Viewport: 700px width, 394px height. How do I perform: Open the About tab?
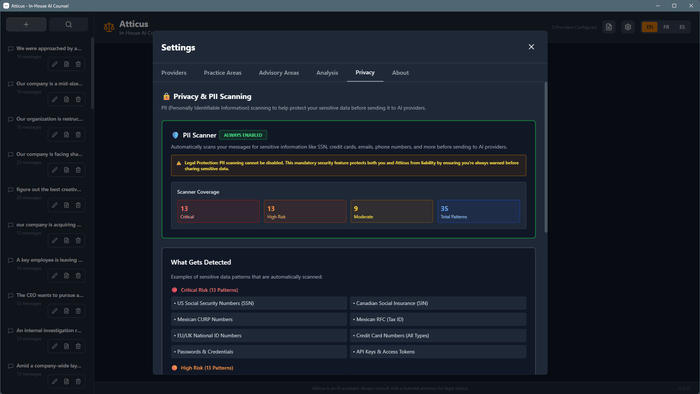tap(400, 73)
